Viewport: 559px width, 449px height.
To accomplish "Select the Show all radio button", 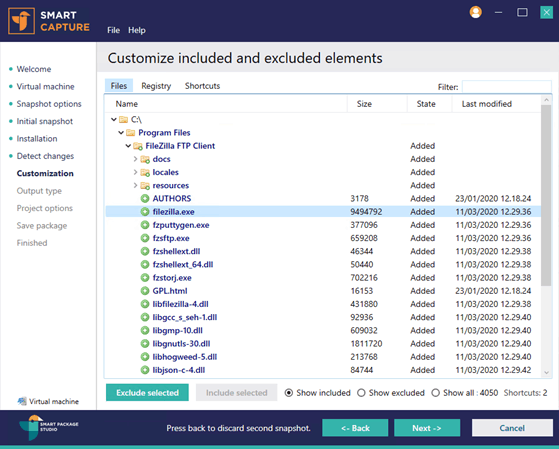I will (x=435, y=393).
